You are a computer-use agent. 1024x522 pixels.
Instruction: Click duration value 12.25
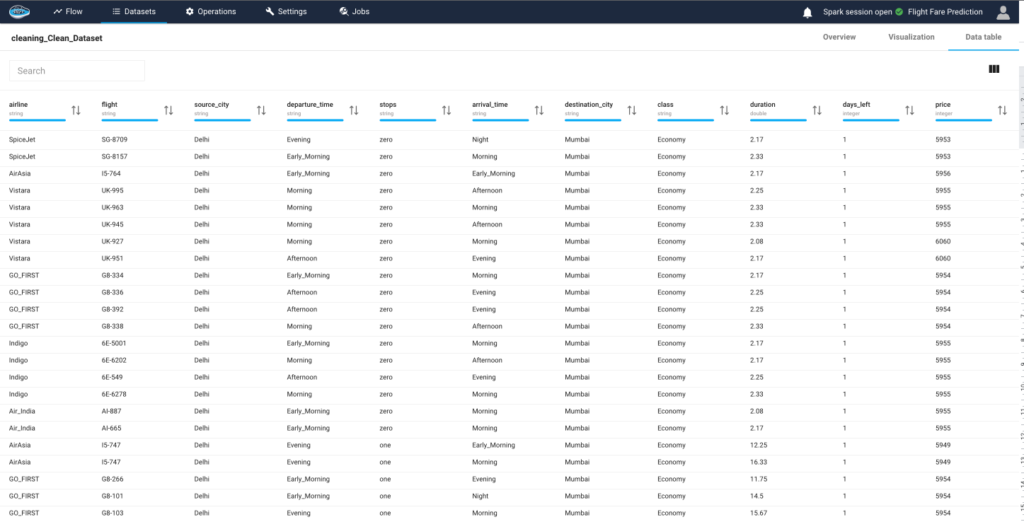(x=758, y=446)
